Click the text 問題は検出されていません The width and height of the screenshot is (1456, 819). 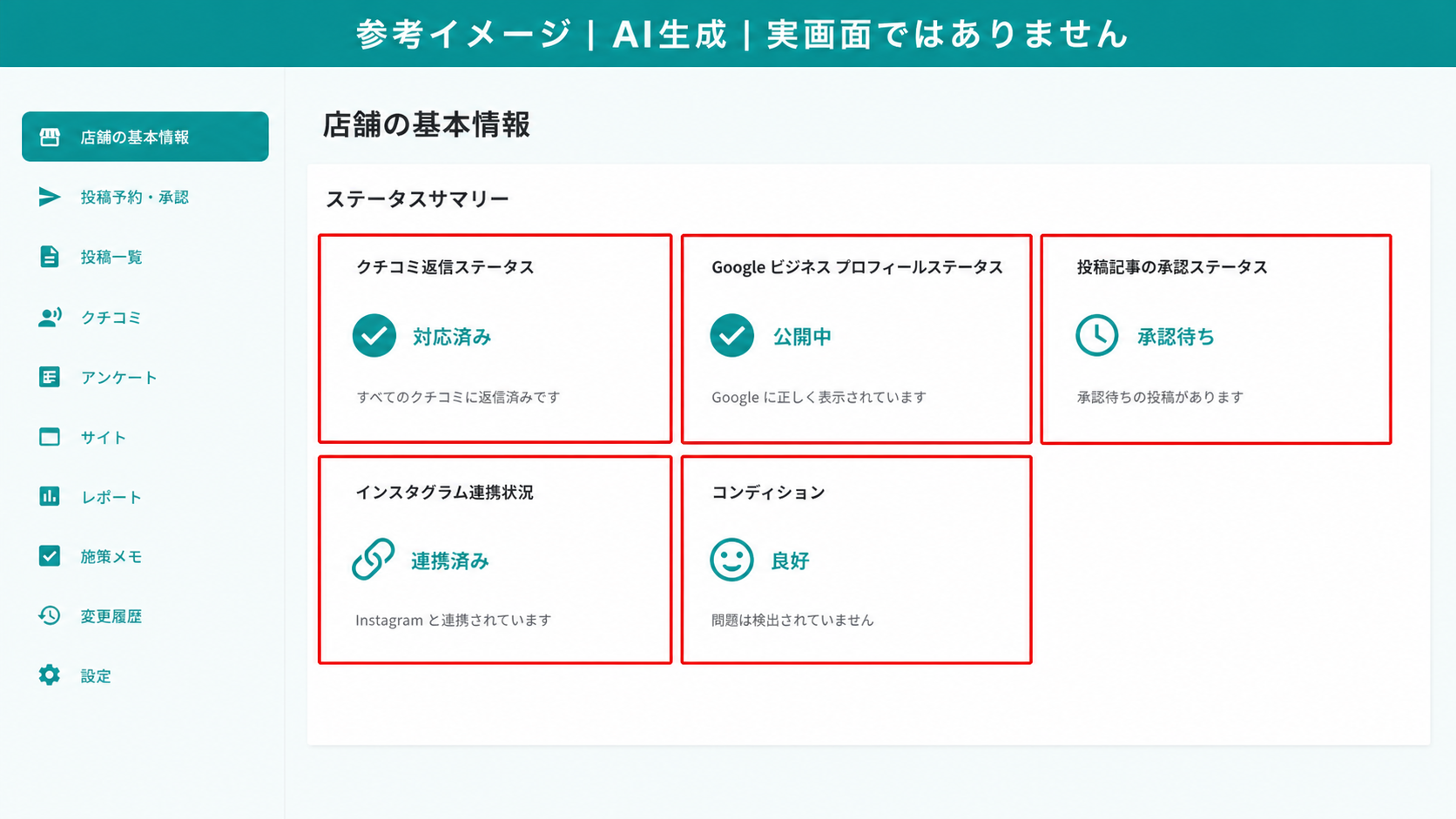click(792, 620)
